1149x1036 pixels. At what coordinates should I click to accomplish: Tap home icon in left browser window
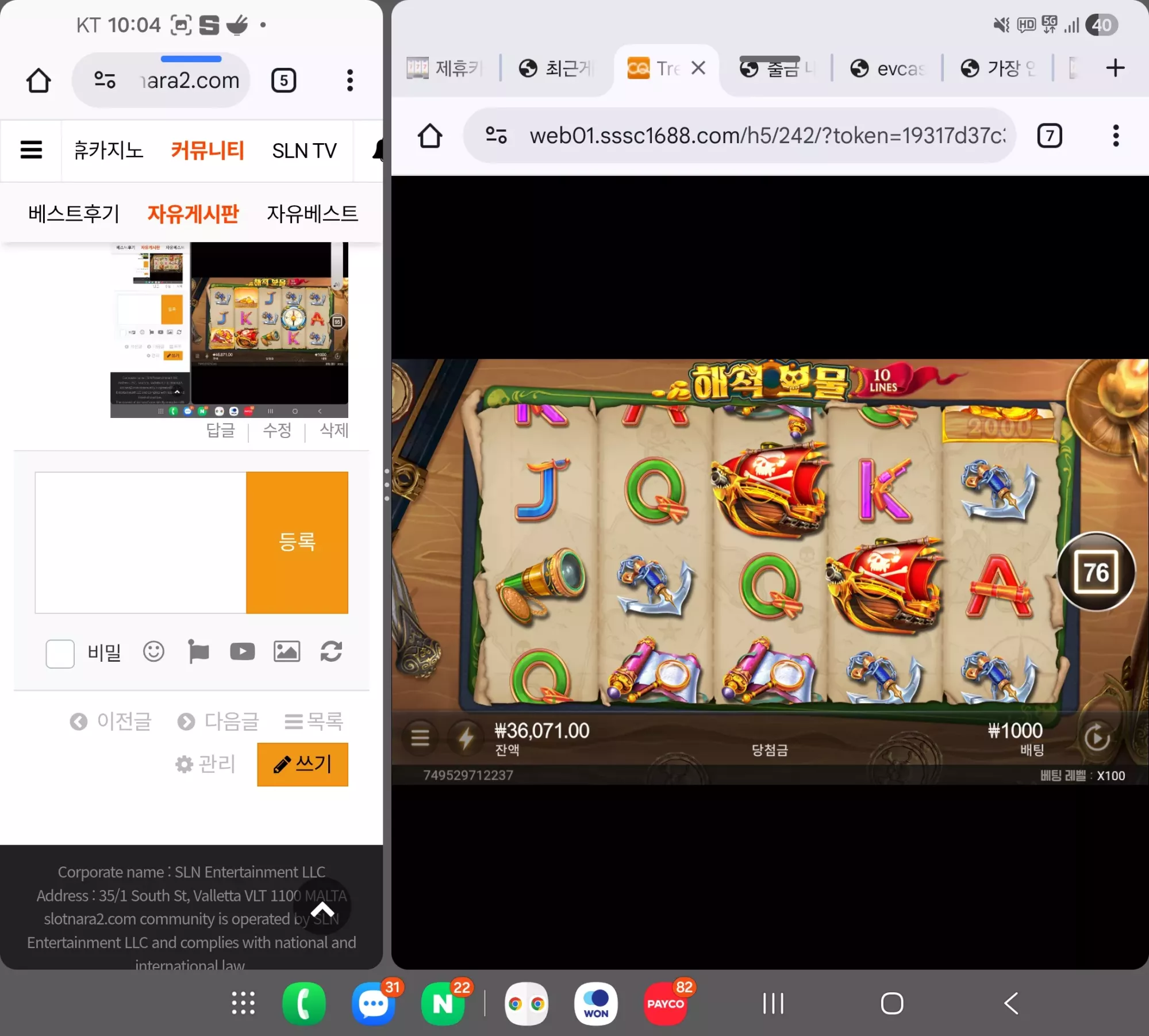tap(39, 80)
